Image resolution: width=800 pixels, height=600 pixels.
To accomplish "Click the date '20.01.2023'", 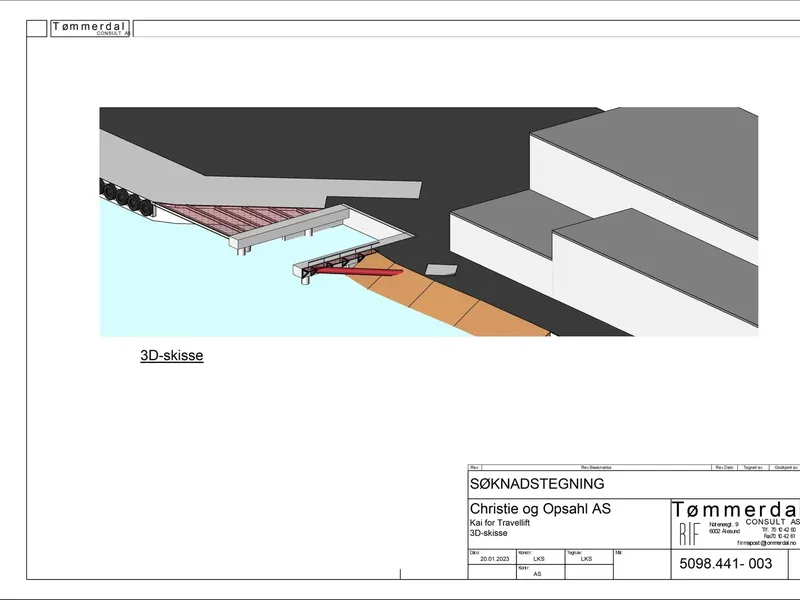I will point(494,559).
